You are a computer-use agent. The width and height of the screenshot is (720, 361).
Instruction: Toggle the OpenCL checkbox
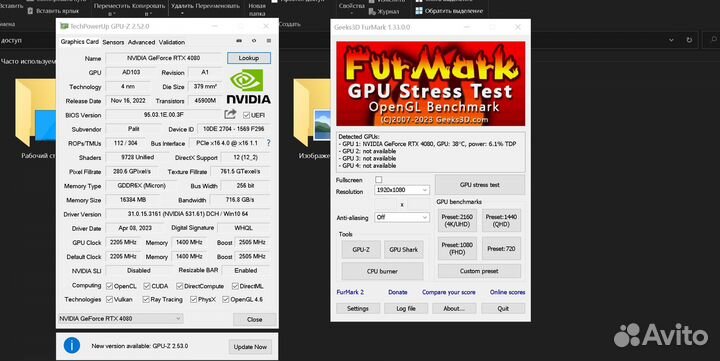pos(109,286)
